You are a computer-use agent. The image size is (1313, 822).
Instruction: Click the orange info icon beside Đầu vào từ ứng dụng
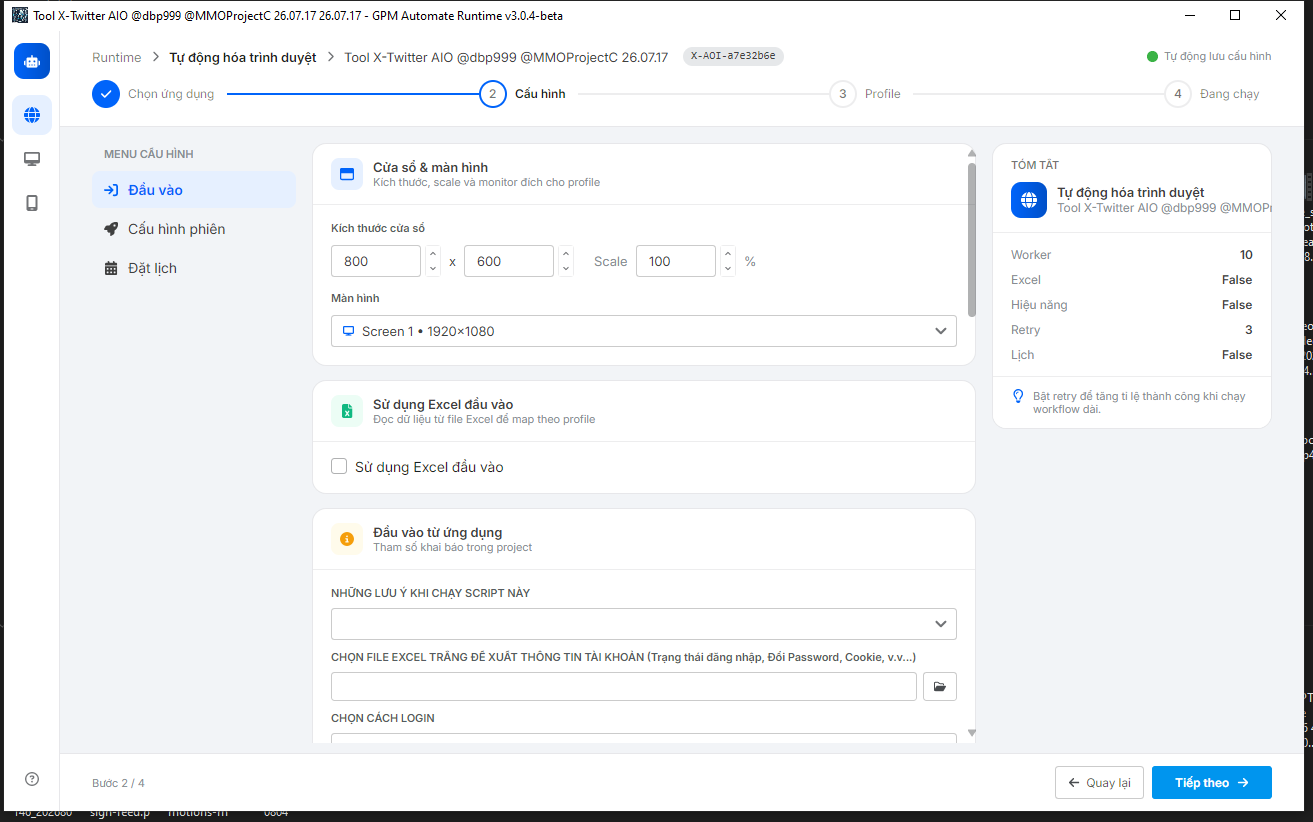347,539
